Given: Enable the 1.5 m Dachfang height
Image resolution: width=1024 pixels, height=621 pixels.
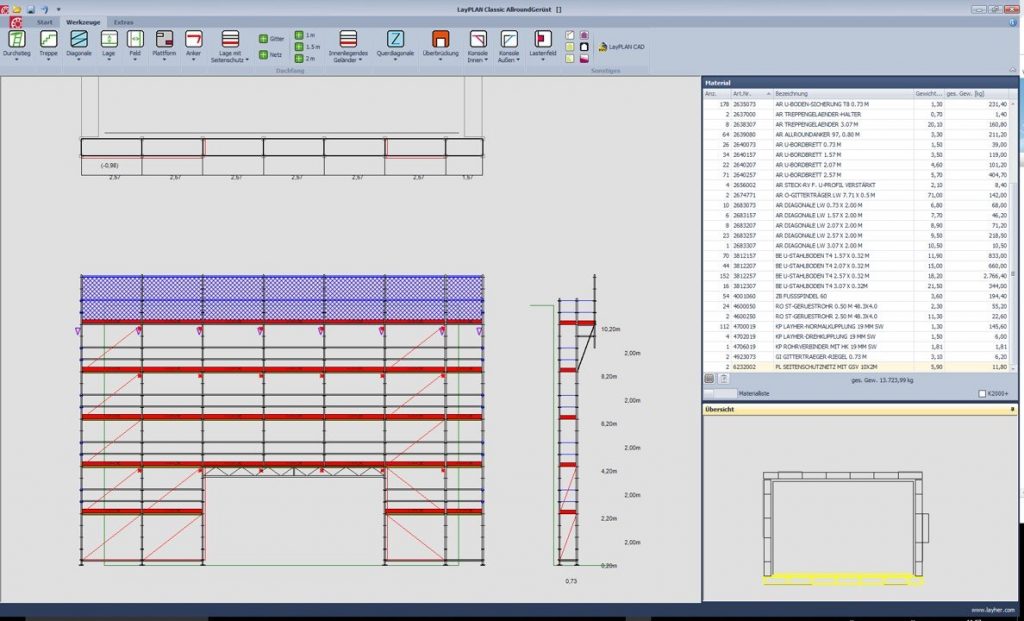Looking at the screenshot, I should [307, 47].
